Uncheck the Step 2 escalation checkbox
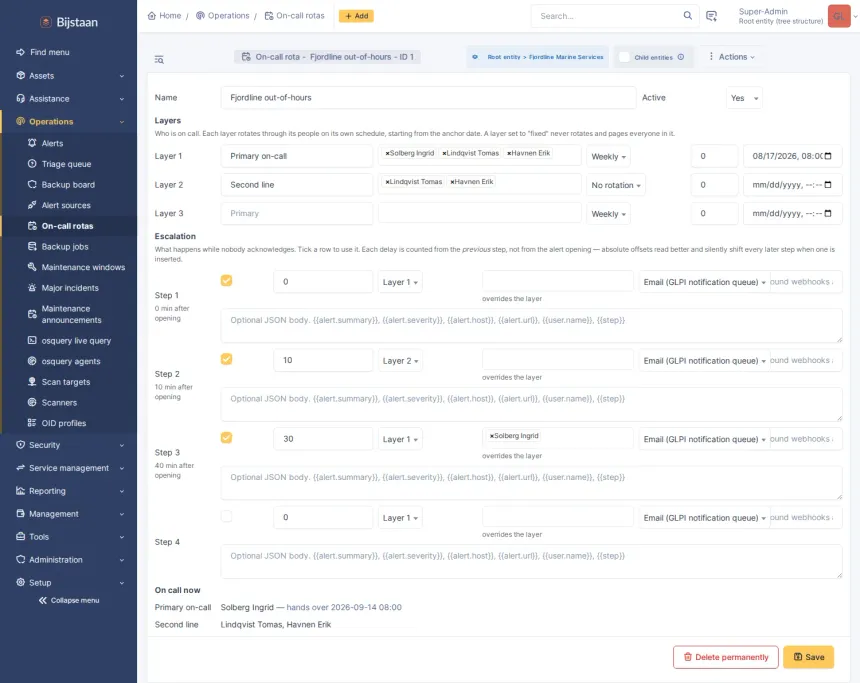The width and height of the screenshot is (860, 683). click(227, 359)
